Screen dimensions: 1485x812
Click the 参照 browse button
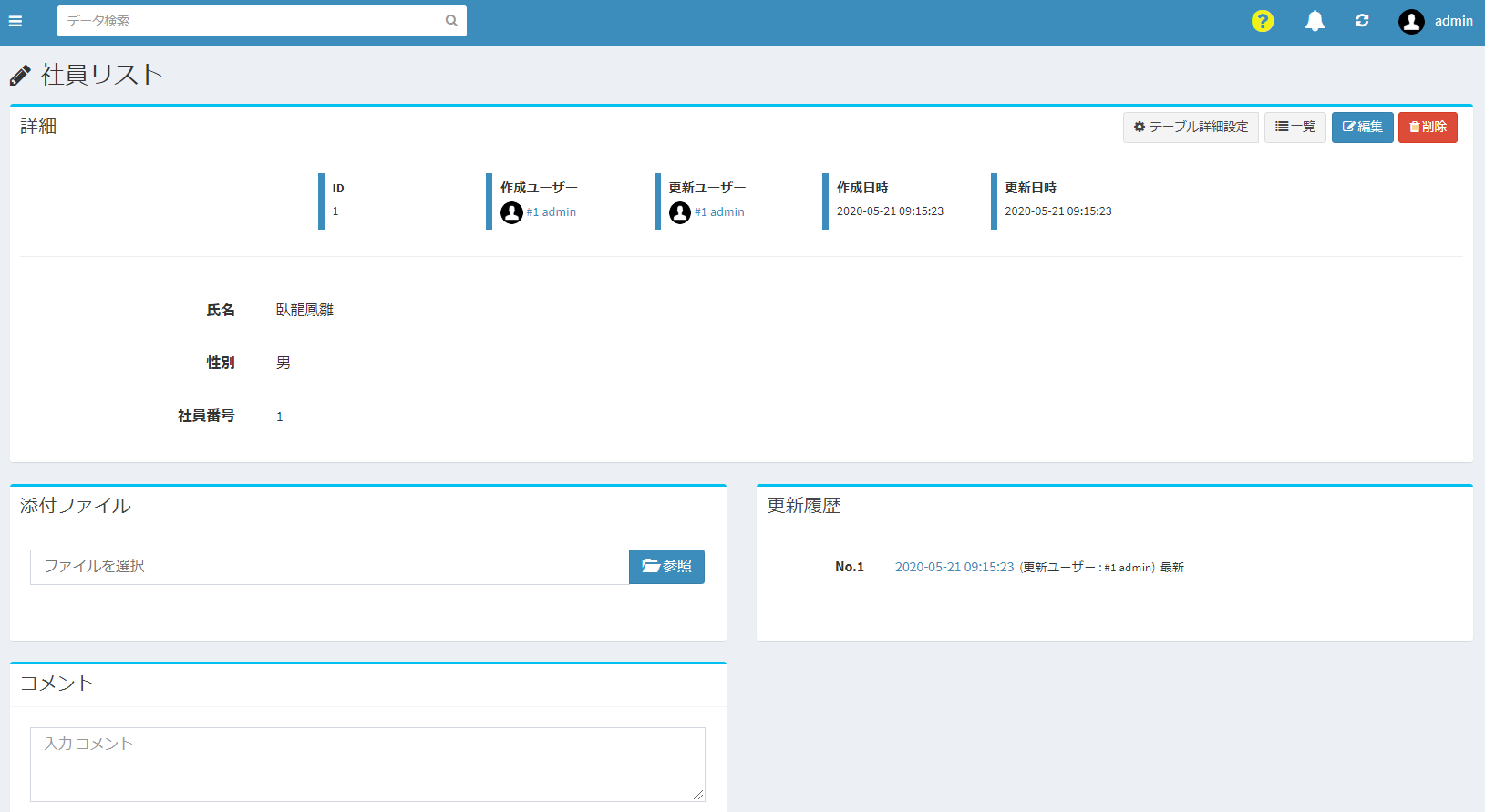666,567
